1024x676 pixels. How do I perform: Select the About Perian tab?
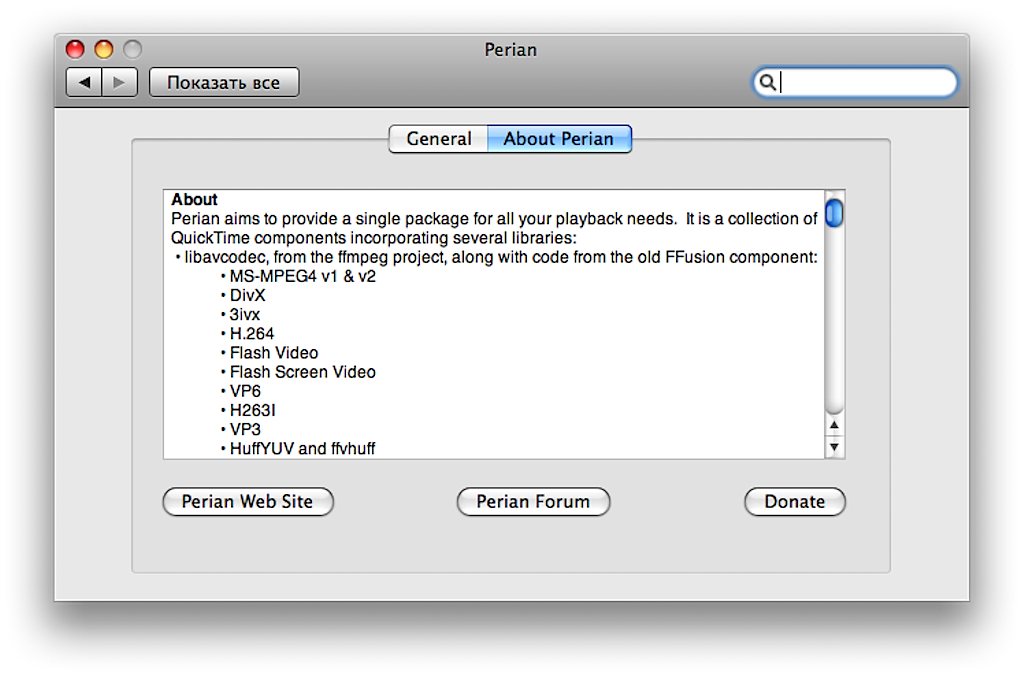click(x=558, y=139)
